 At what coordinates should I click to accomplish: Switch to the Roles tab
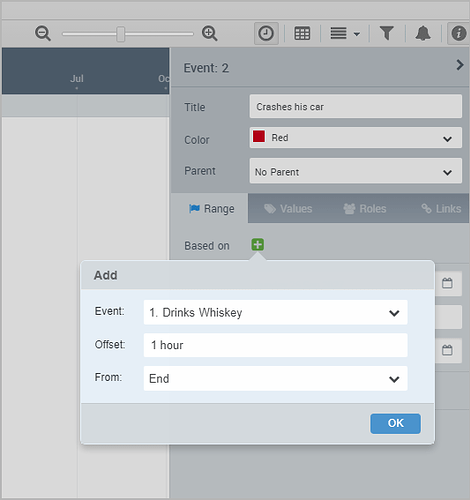365,209
